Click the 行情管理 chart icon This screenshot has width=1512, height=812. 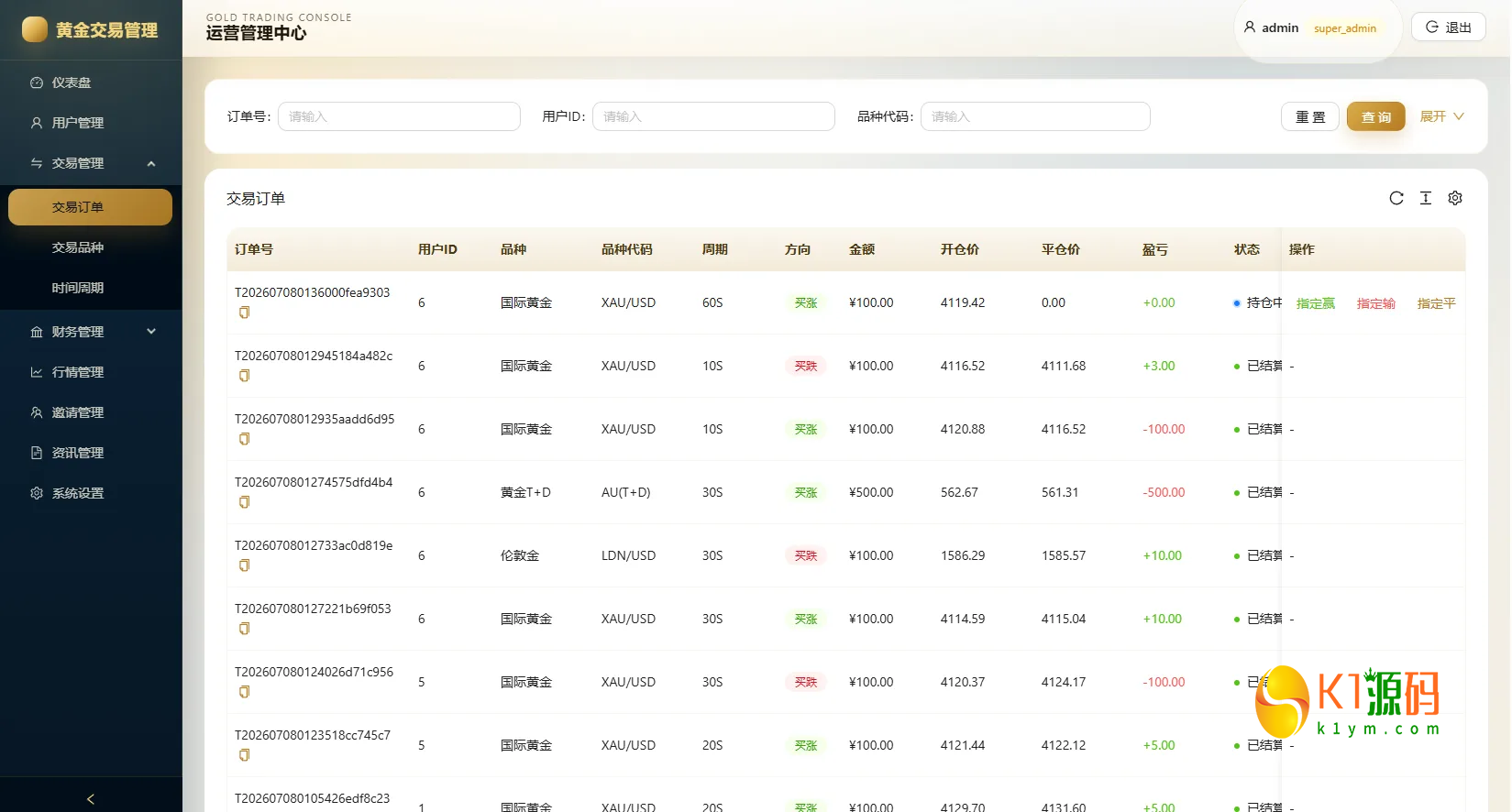[x=37, y=372]
